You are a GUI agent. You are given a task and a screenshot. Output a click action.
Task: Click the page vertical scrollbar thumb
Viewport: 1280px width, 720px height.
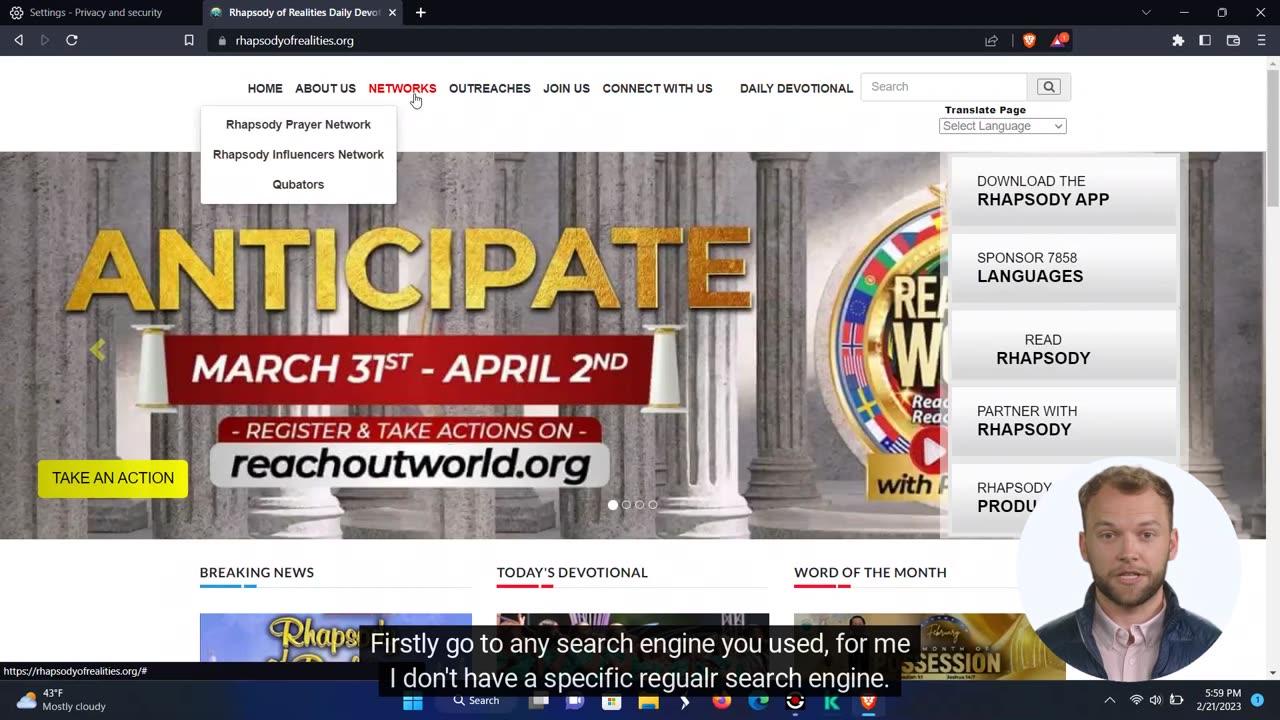(x=1272, y=140)
